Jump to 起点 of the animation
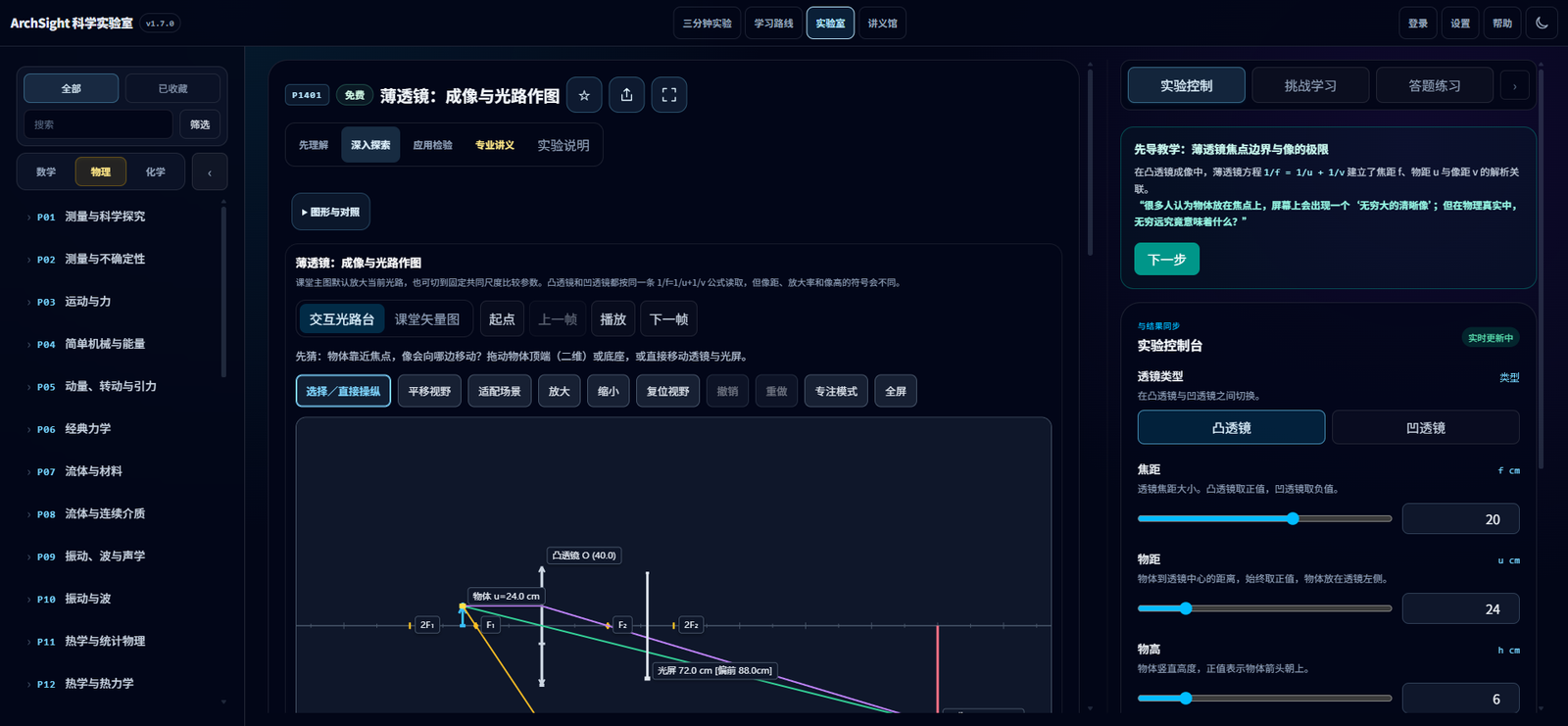Image resolution: width=1568 pixels, height=726 pixels. click(502, 319)
